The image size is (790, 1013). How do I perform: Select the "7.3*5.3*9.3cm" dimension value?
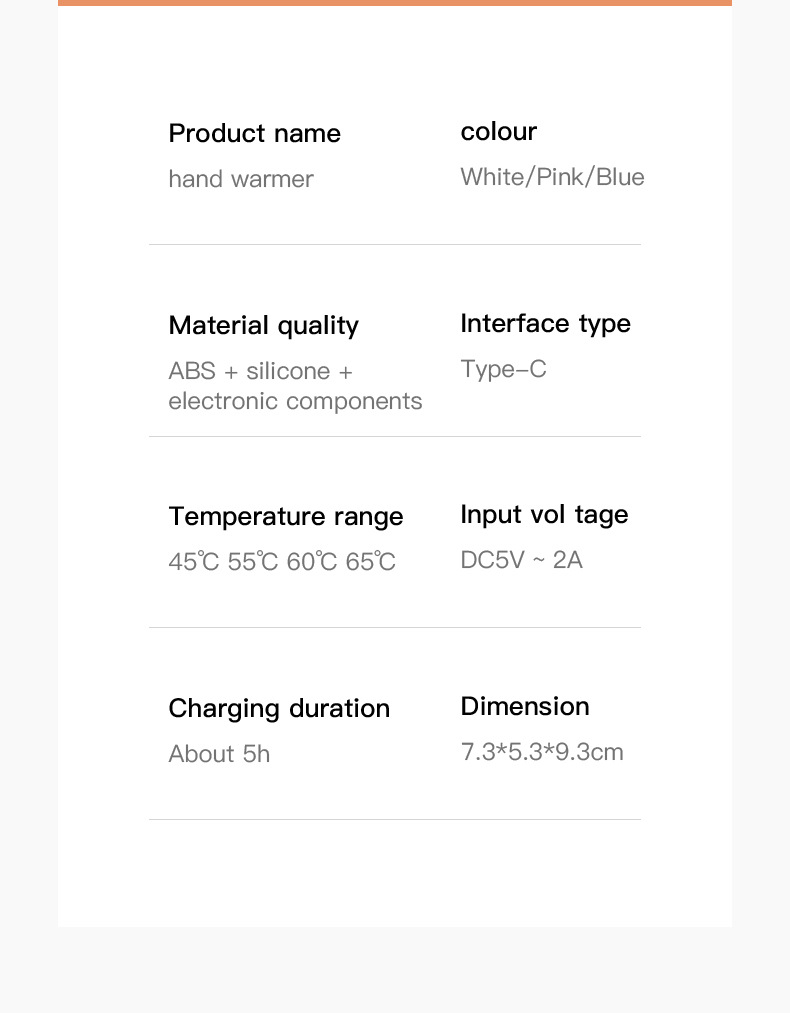tap(542, 752)
